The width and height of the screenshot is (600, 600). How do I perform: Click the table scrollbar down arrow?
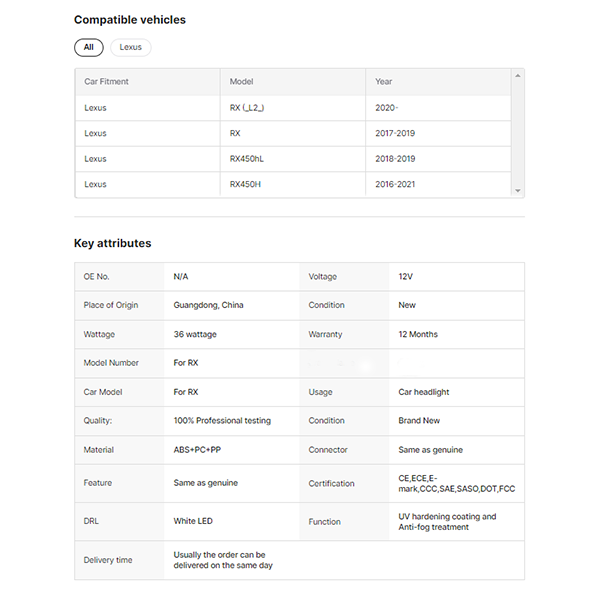[517, 190]
